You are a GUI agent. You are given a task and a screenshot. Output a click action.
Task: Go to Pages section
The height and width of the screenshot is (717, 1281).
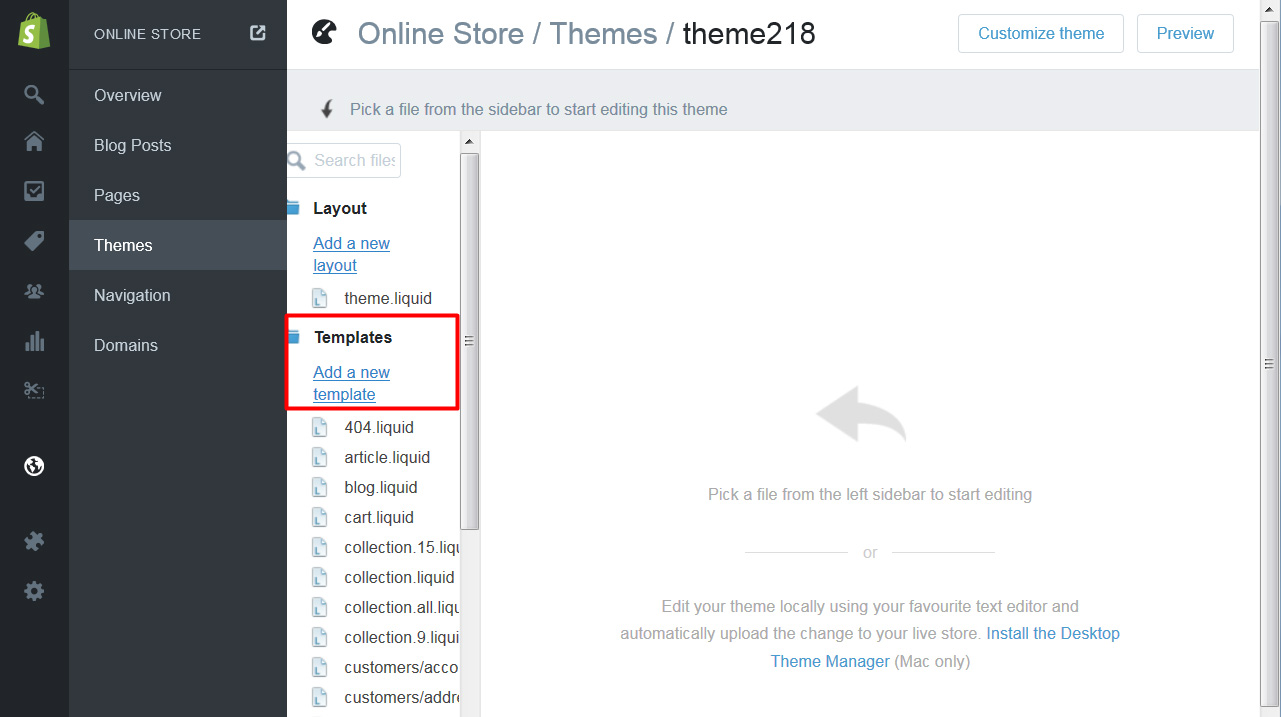pyautogui.click(x=178, y=195)
